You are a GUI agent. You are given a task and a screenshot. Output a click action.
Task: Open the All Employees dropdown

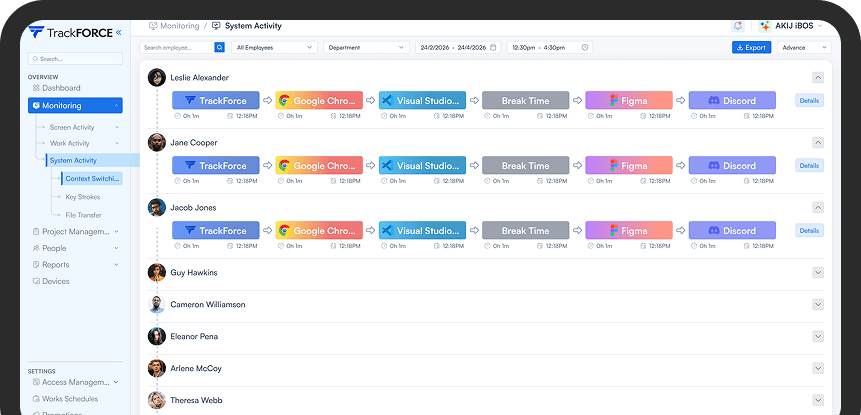(x=275, y=48)
